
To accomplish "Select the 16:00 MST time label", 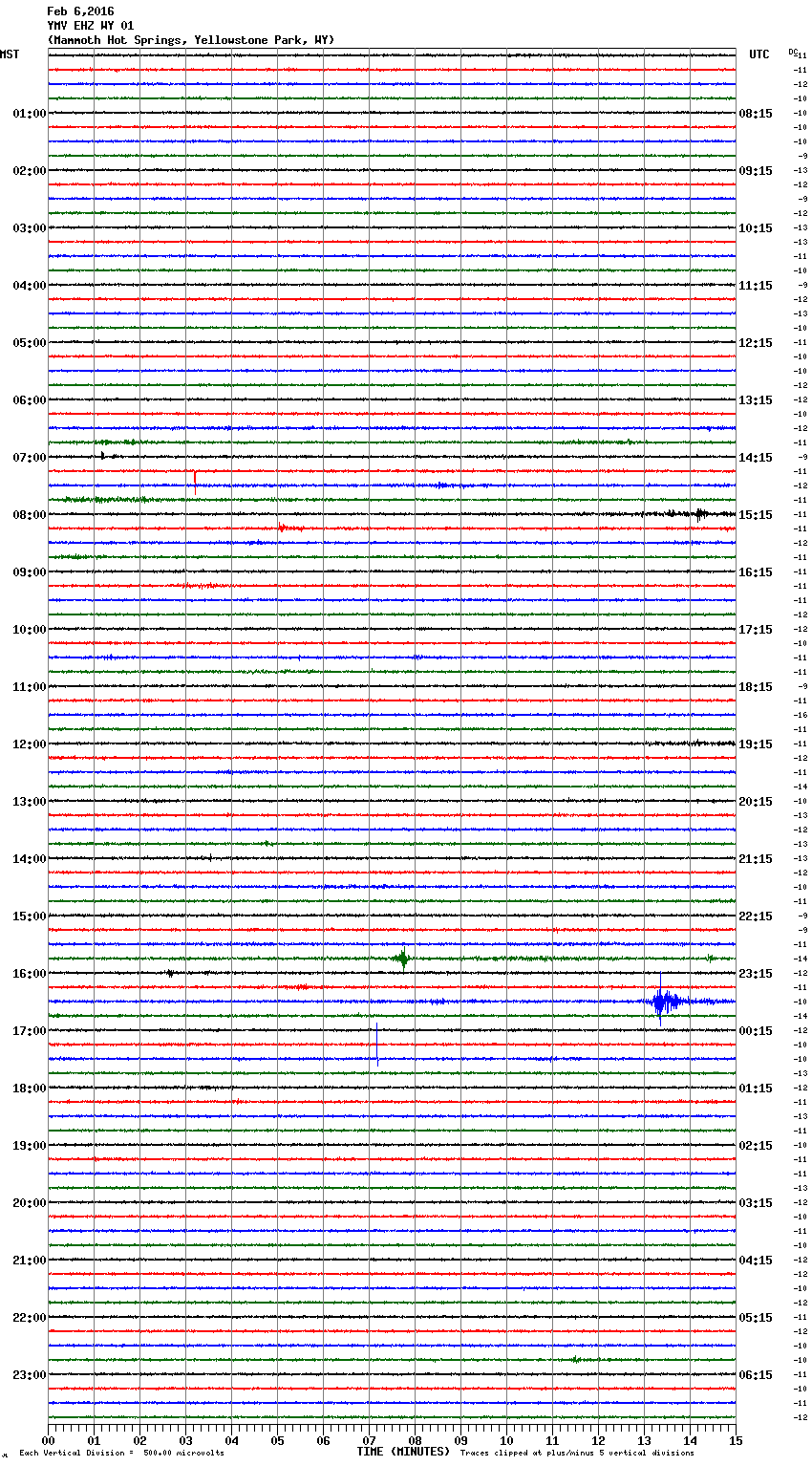I will (x=29, y=974).
